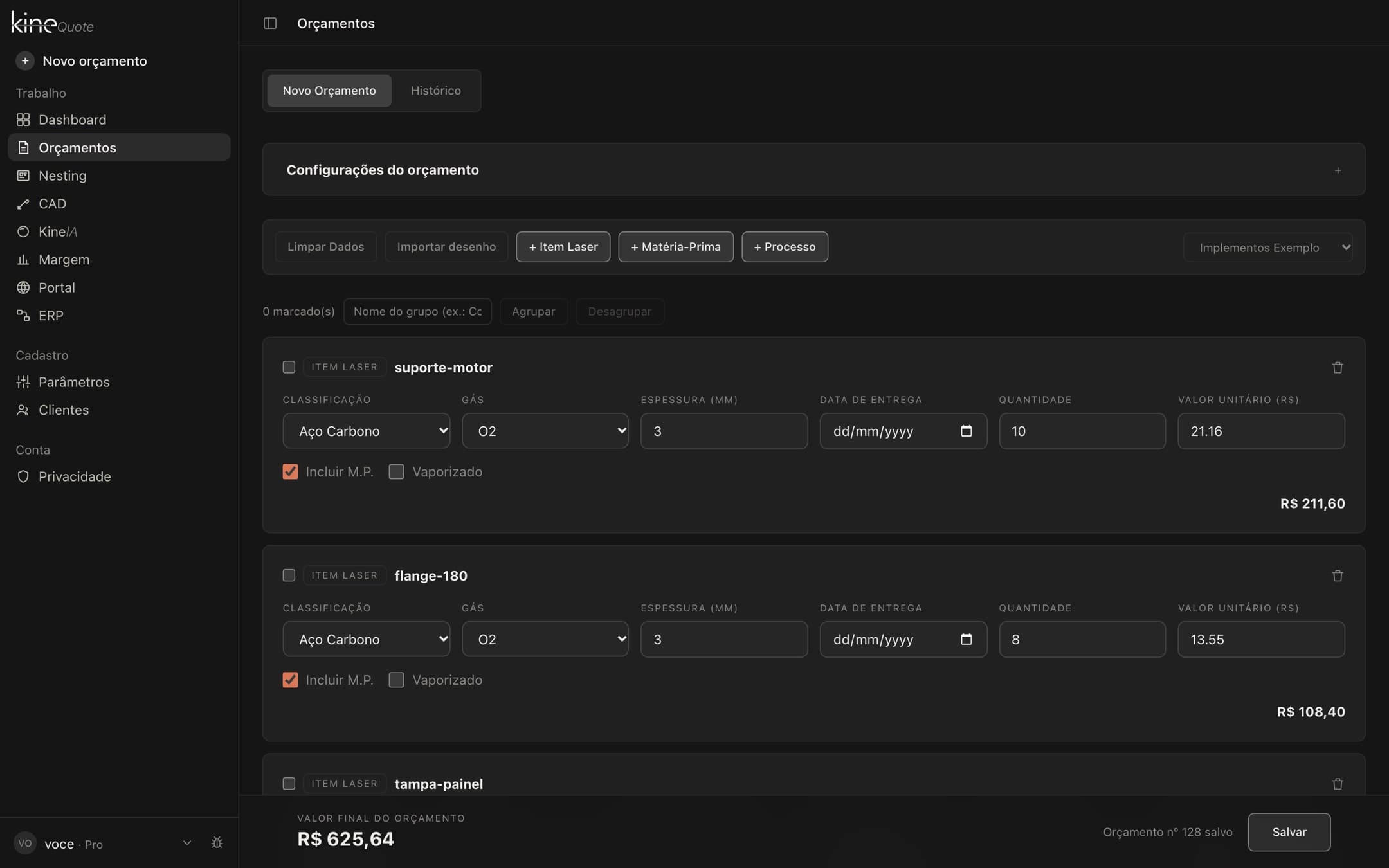
Task: Open the Portal globe icon
Action: pos(23,287)
